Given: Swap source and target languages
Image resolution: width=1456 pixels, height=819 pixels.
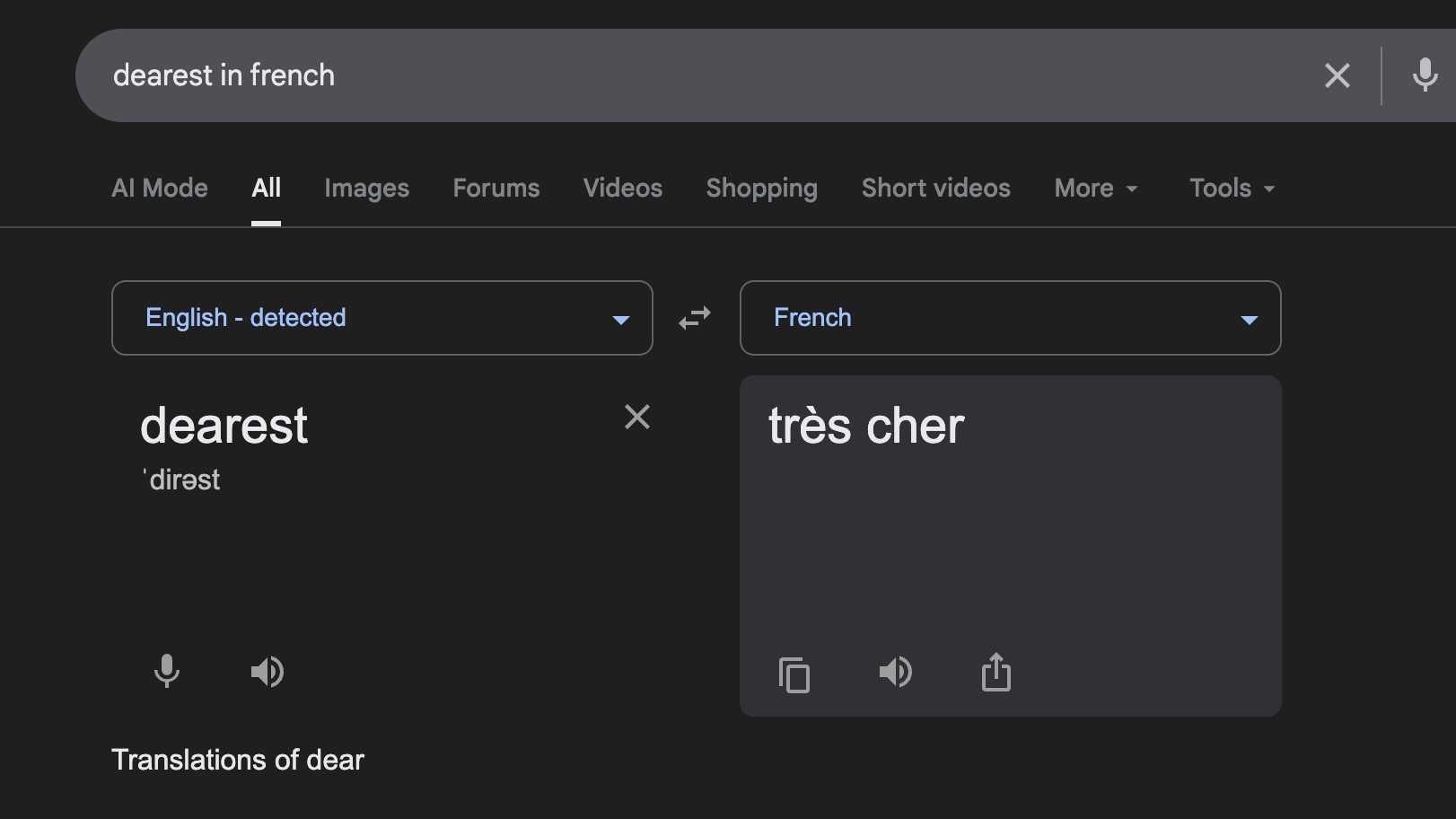Looking at the screenshot, I should pos(695,318).
